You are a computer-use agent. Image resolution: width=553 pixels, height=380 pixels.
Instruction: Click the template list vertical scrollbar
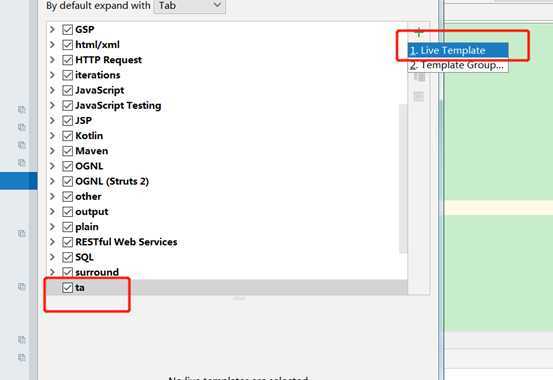point(403,178)
